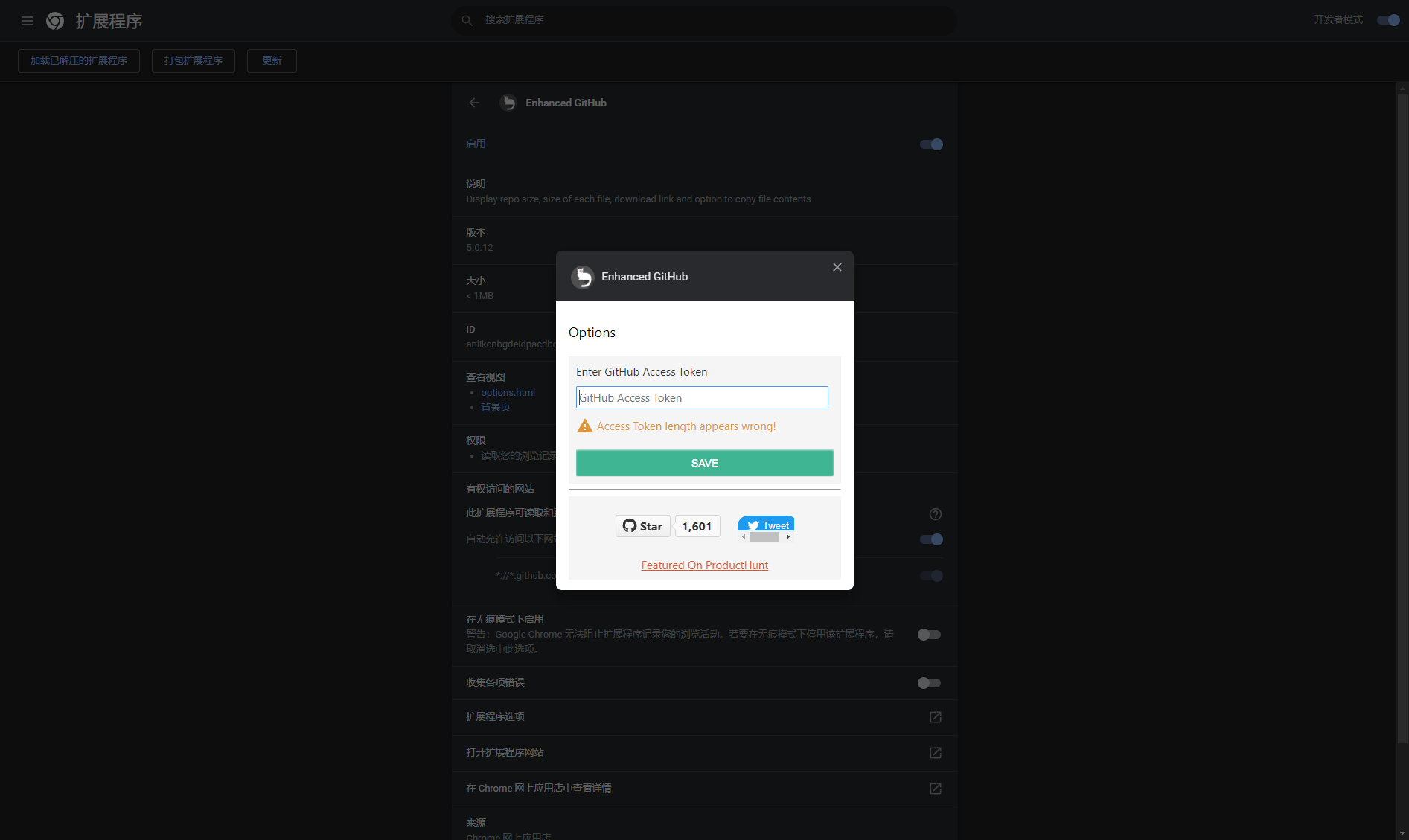Toggle the github.com site access switch

[931, 576]
